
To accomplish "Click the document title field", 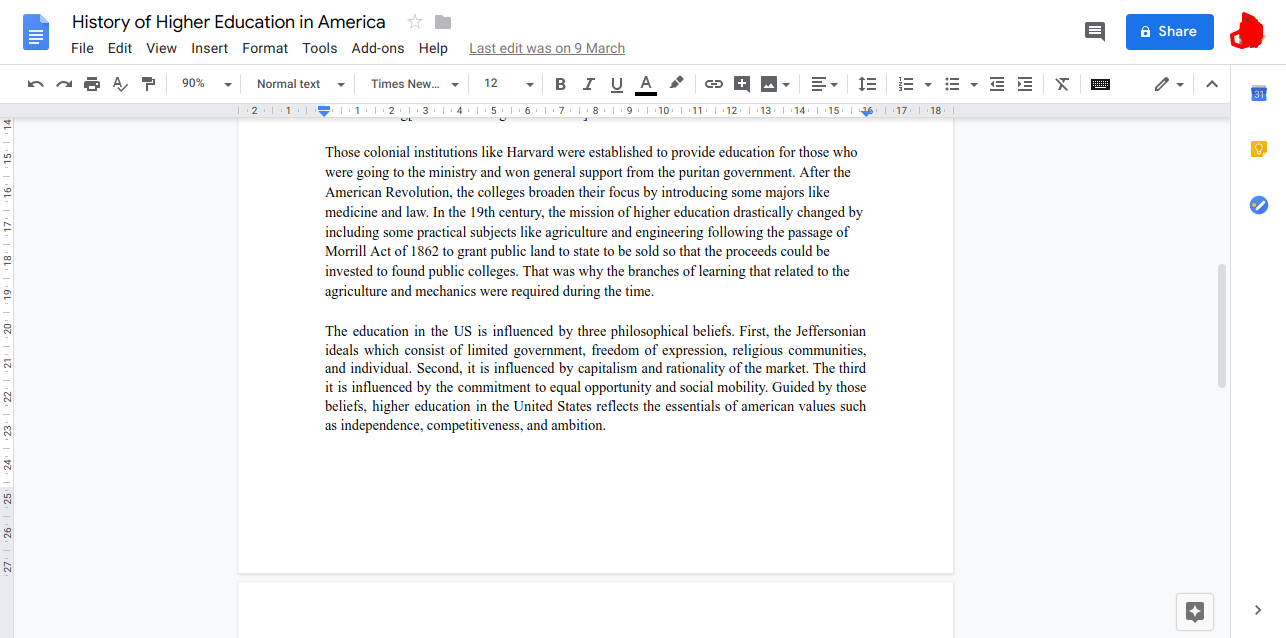I will tap(229, 22).
